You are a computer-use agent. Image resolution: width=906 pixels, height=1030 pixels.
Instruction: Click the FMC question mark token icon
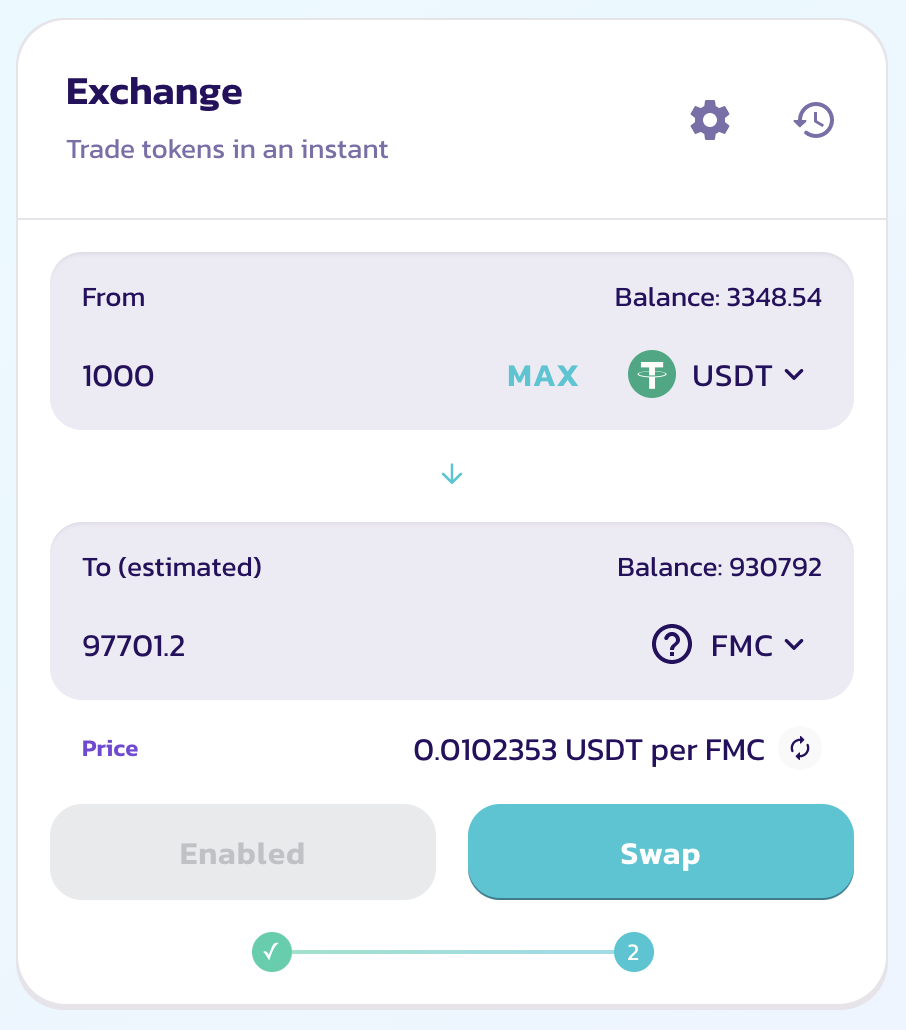671,644
